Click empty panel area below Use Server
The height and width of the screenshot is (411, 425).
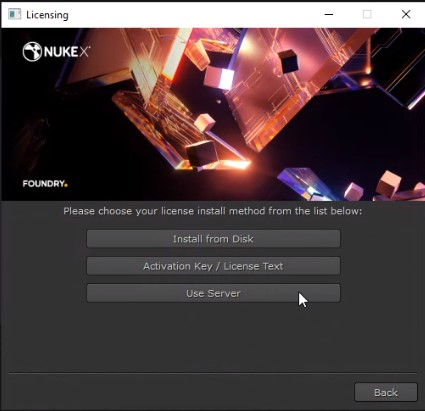213,337
